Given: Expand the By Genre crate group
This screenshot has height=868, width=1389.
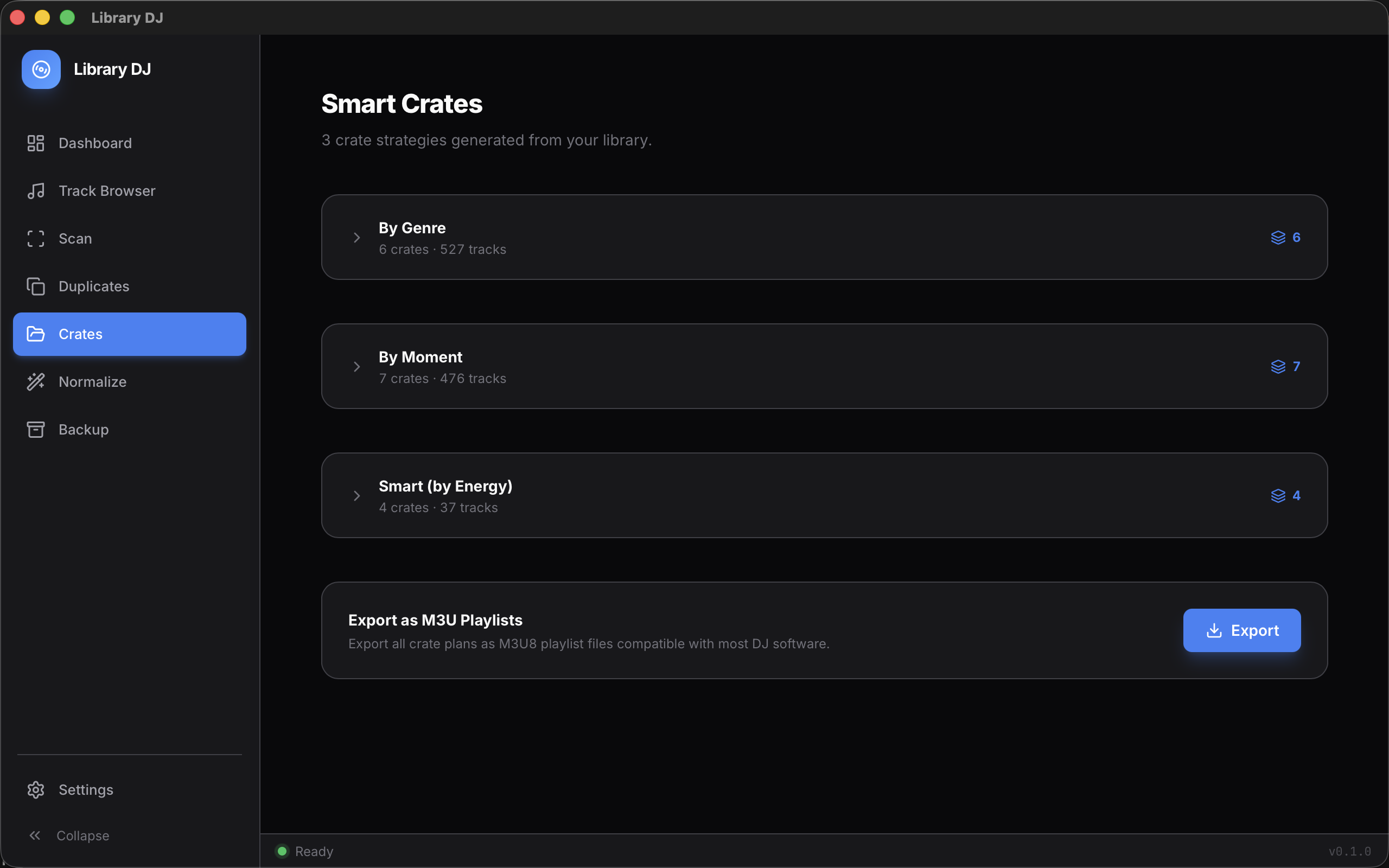Looking at the screenshot, I should [356, 237].
